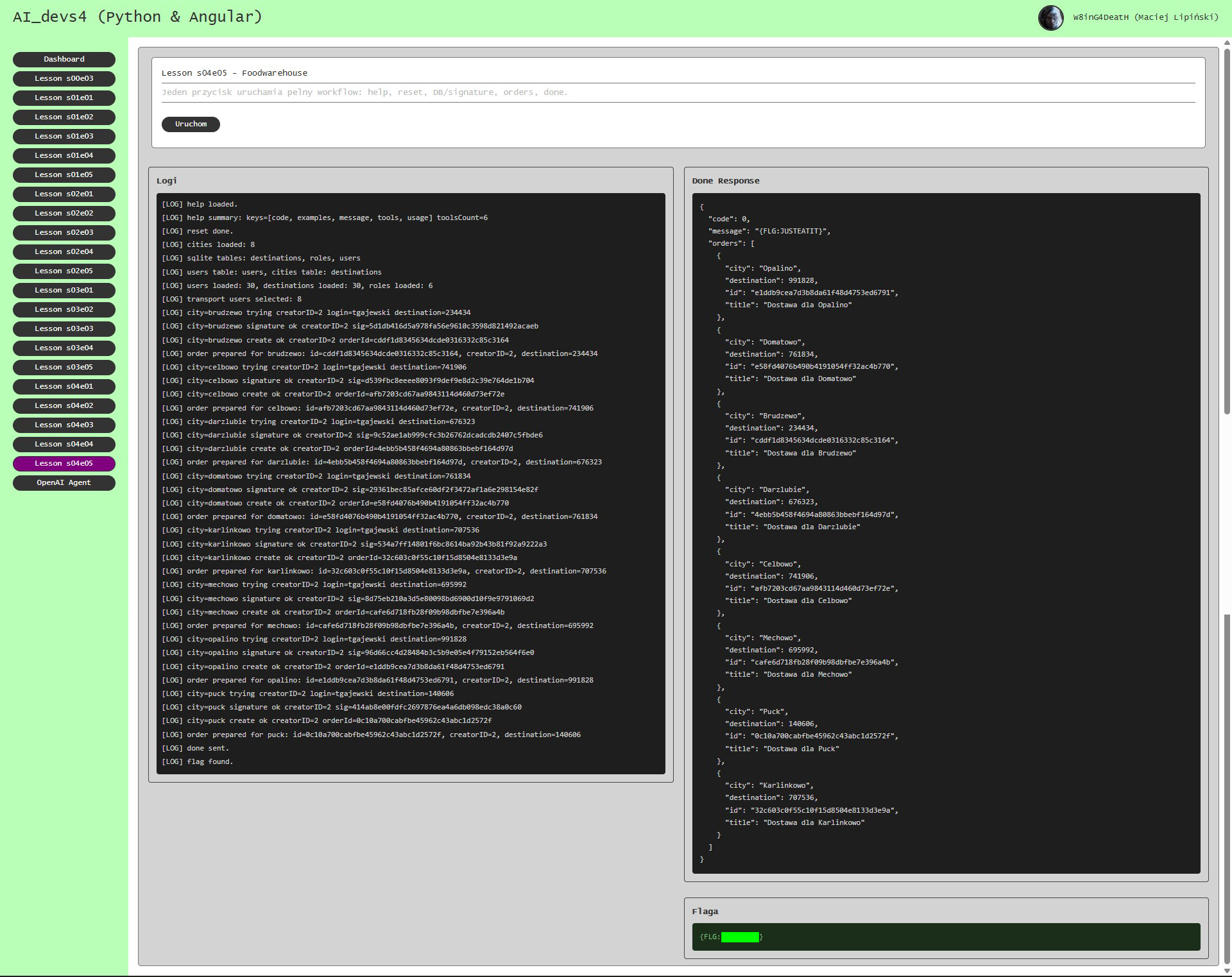Open Lesson s04e01 entry
This screenshot has width=1232, height=977.
pyautogui.click(x=64, y=386)
